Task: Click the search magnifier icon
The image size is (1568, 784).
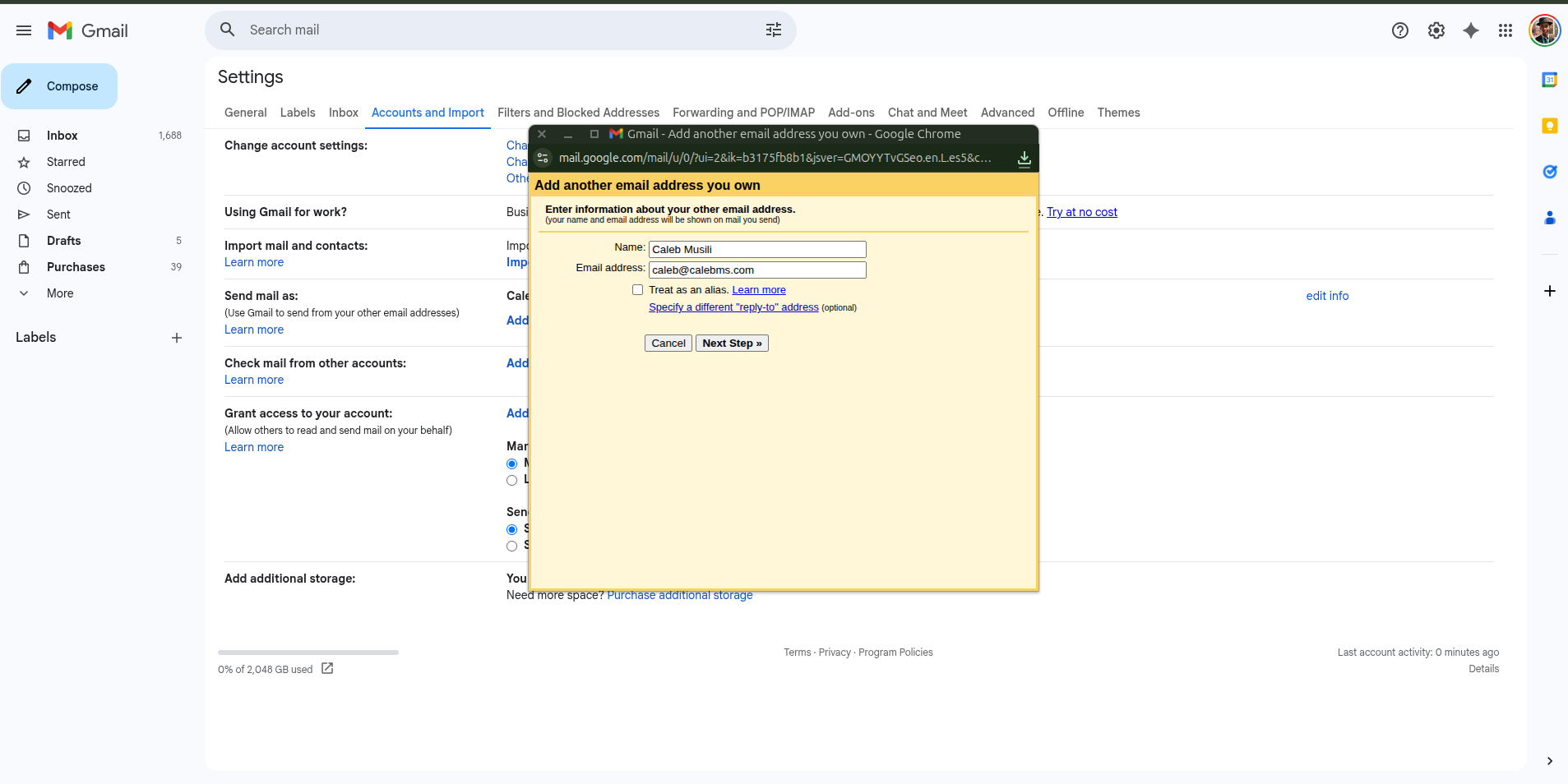Action: [228, 30]
